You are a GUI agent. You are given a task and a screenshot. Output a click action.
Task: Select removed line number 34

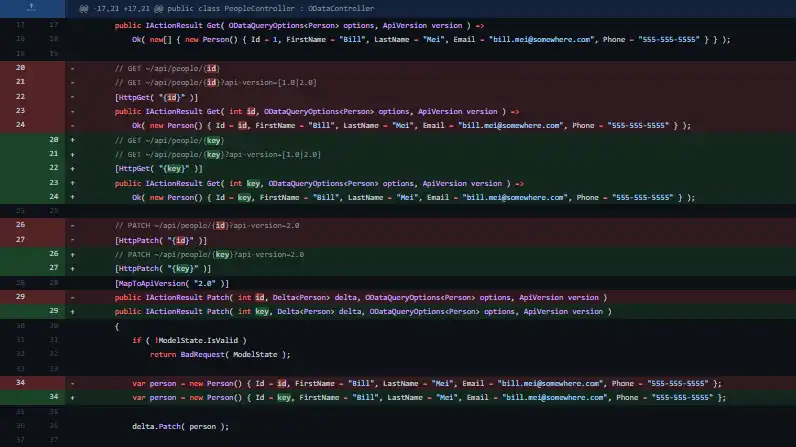pos(20,383)
